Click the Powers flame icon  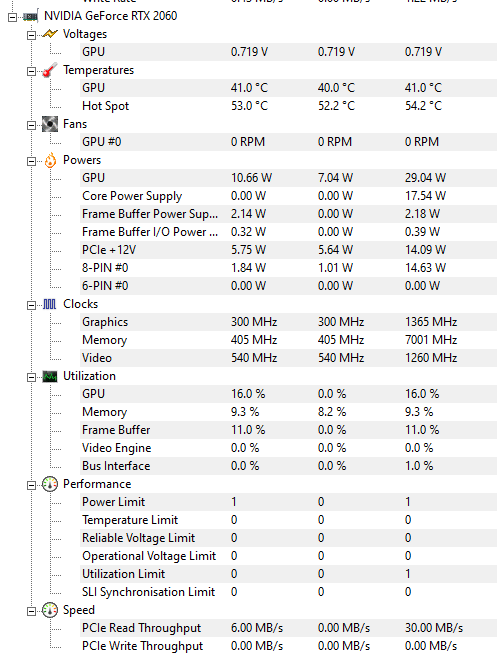tap(50, 160)
